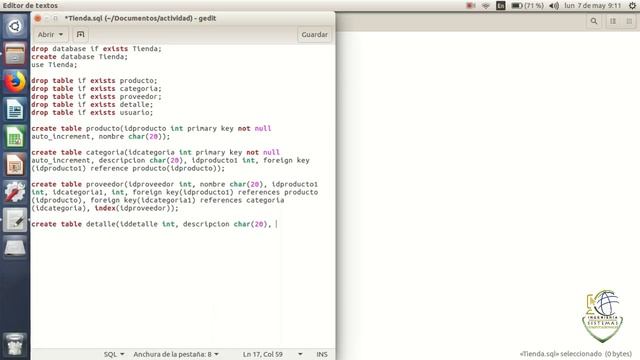Switch to gedit text editor dock icon
The width and height of the screenshot is (640, 360).
(15, 220)
